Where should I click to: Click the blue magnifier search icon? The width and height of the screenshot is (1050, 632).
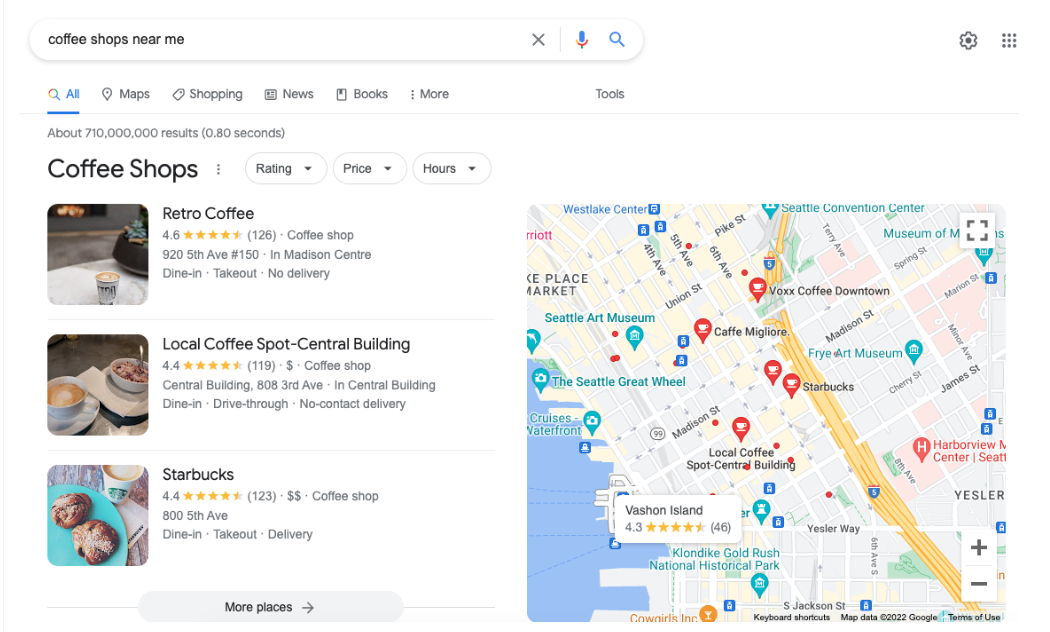[x=617, y=40]
